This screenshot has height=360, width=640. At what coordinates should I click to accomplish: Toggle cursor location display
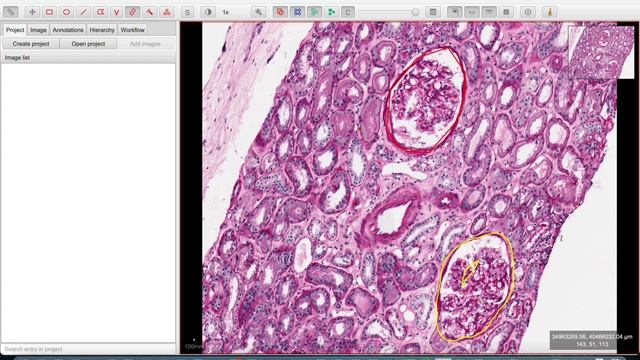point(472,12)
